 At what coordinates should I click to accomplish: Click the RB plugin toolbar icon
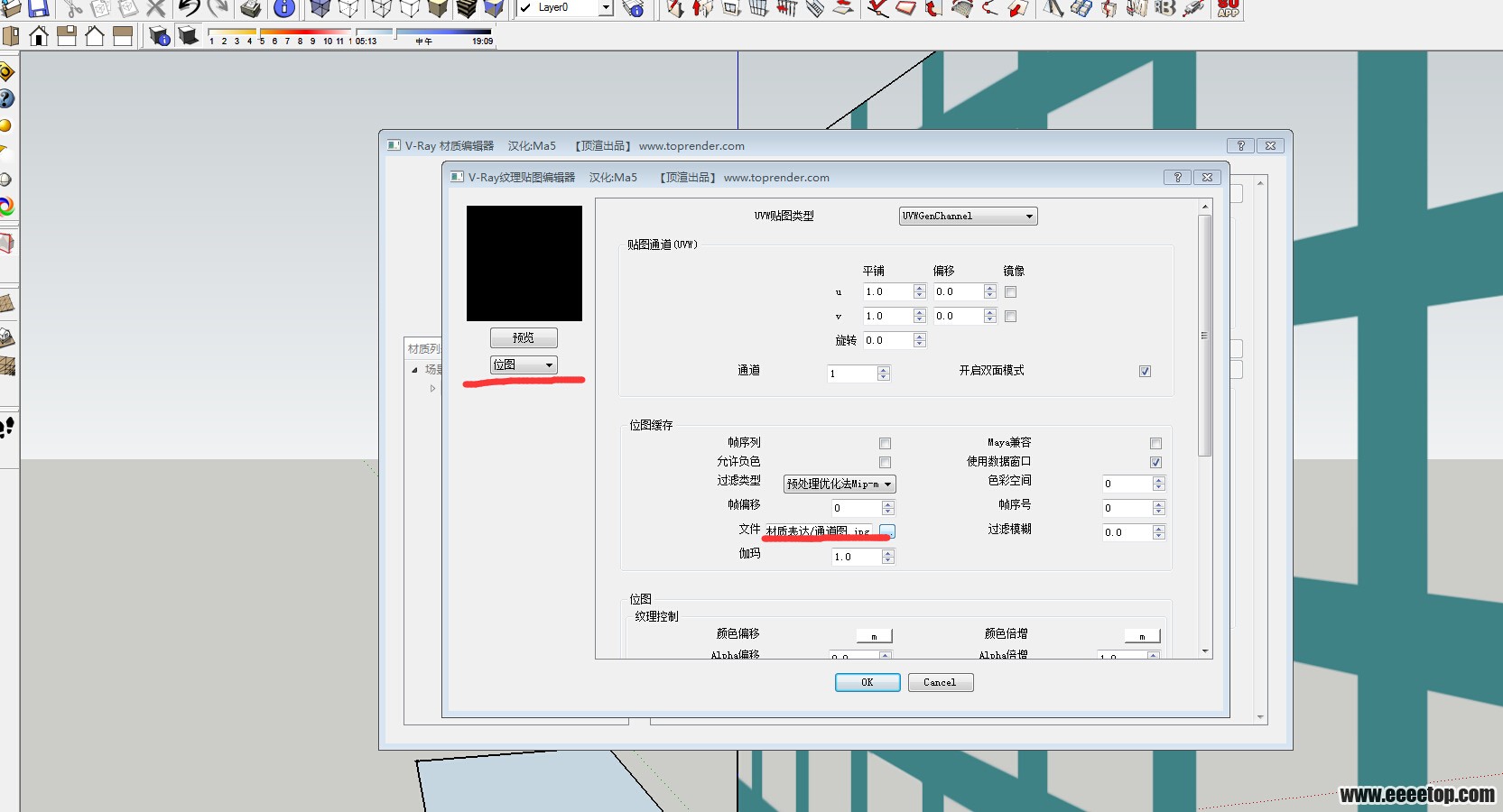tap(1165, 8)
